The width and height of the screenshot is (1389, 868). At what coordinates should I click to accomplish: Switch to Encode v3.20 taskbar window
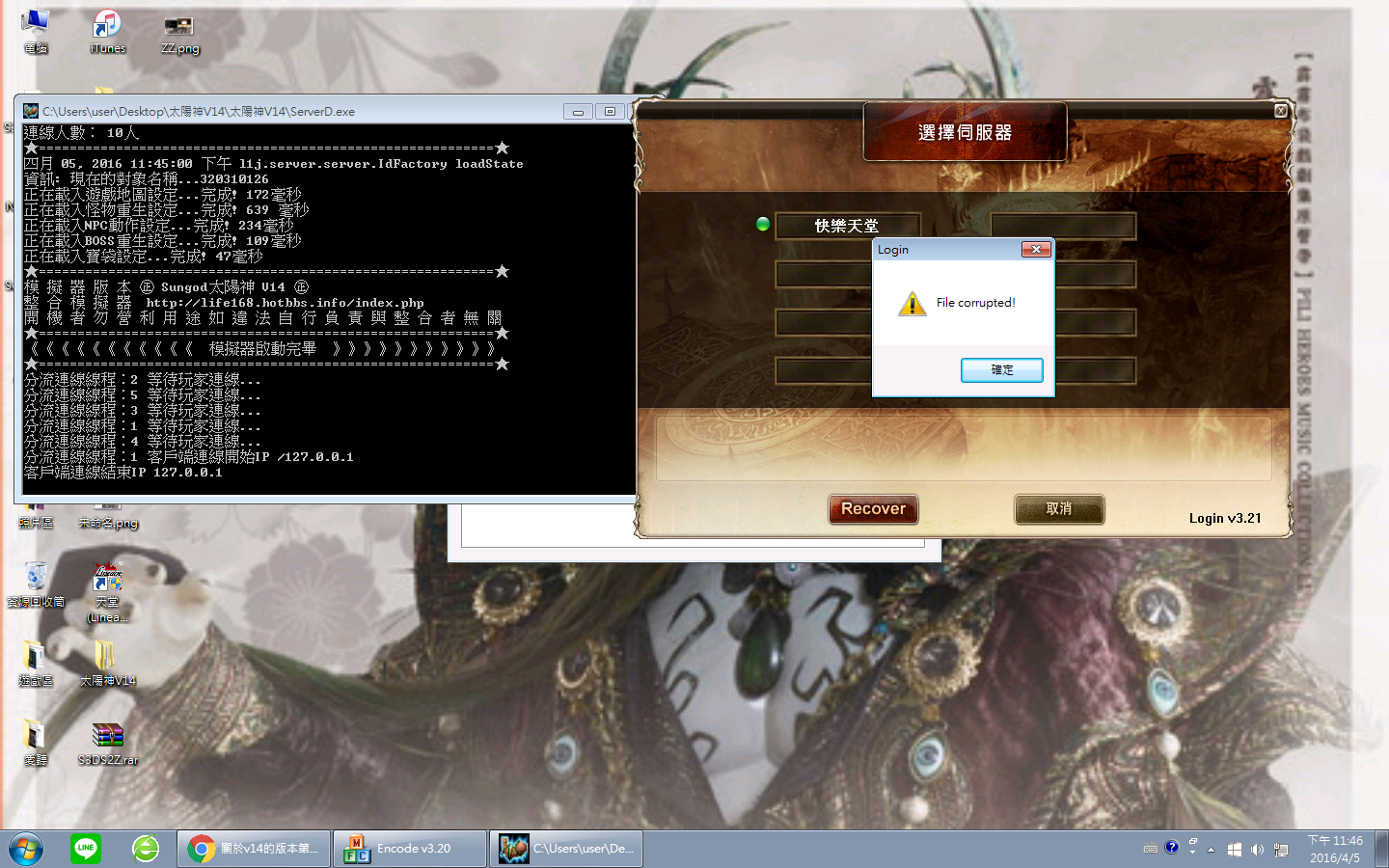[x=410, y=849]
